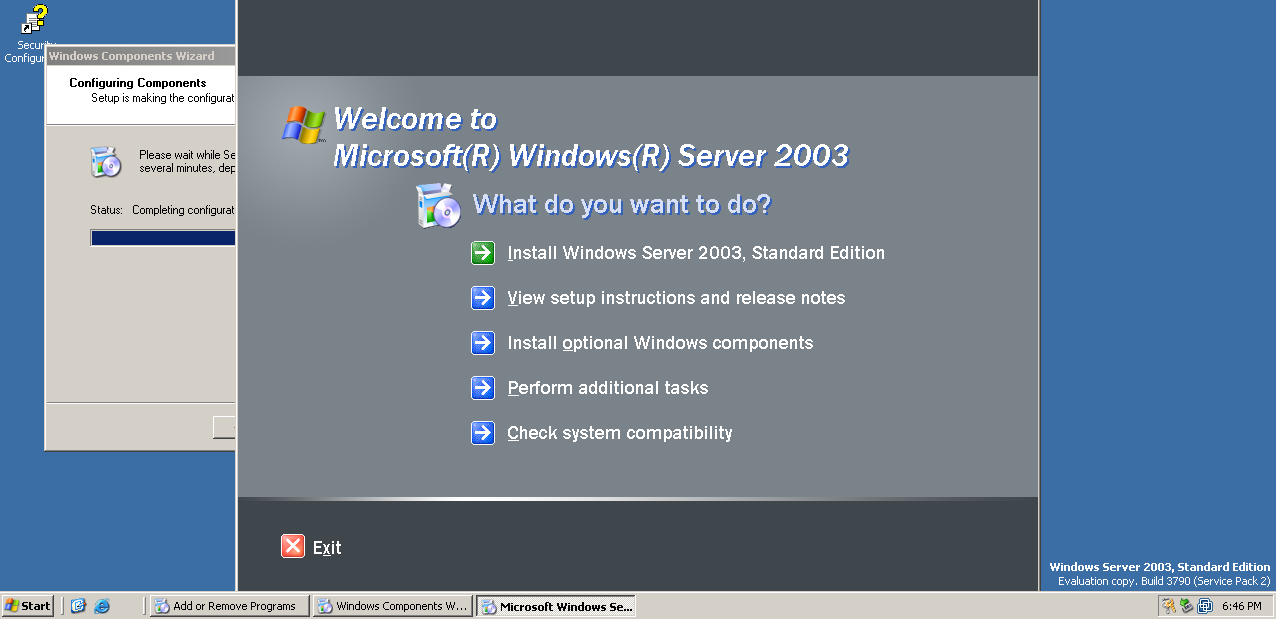Run Check system compatibility
Image resolution: width=1276 pixels, height=619 pixels.
pyautogui.click(x=620, y=433)
